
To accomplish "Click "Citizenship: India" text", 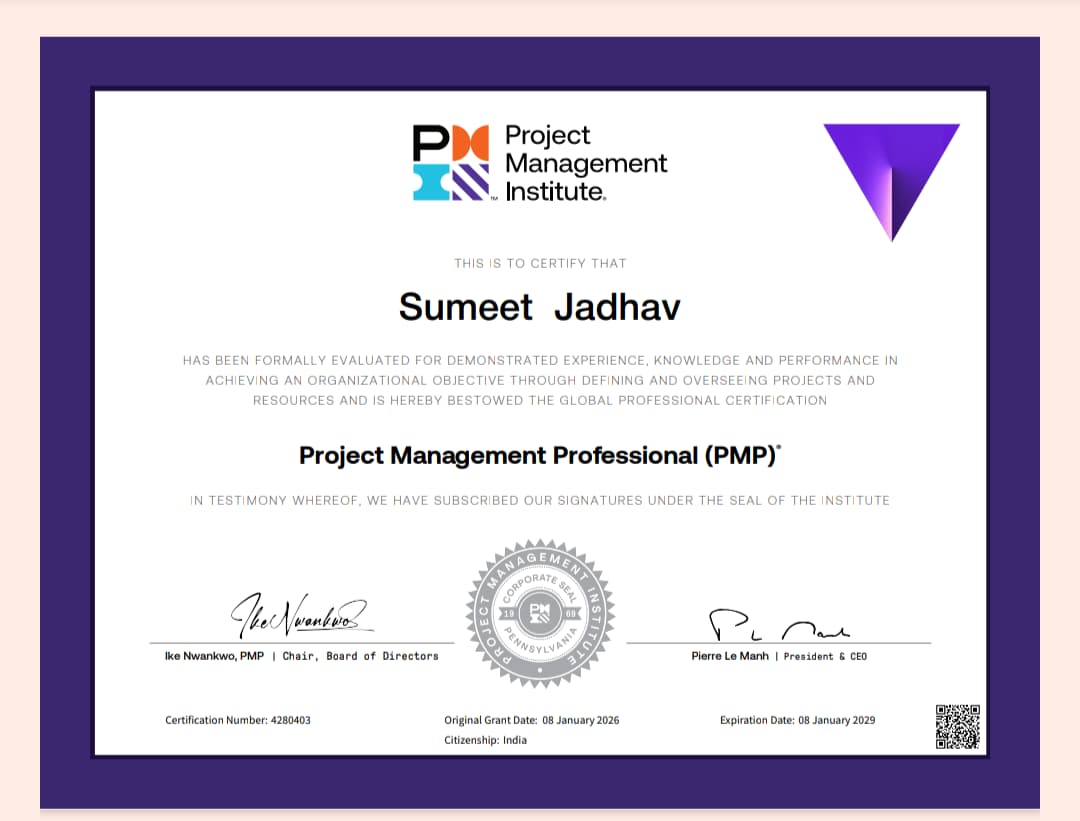I will (x=486, y=740).
